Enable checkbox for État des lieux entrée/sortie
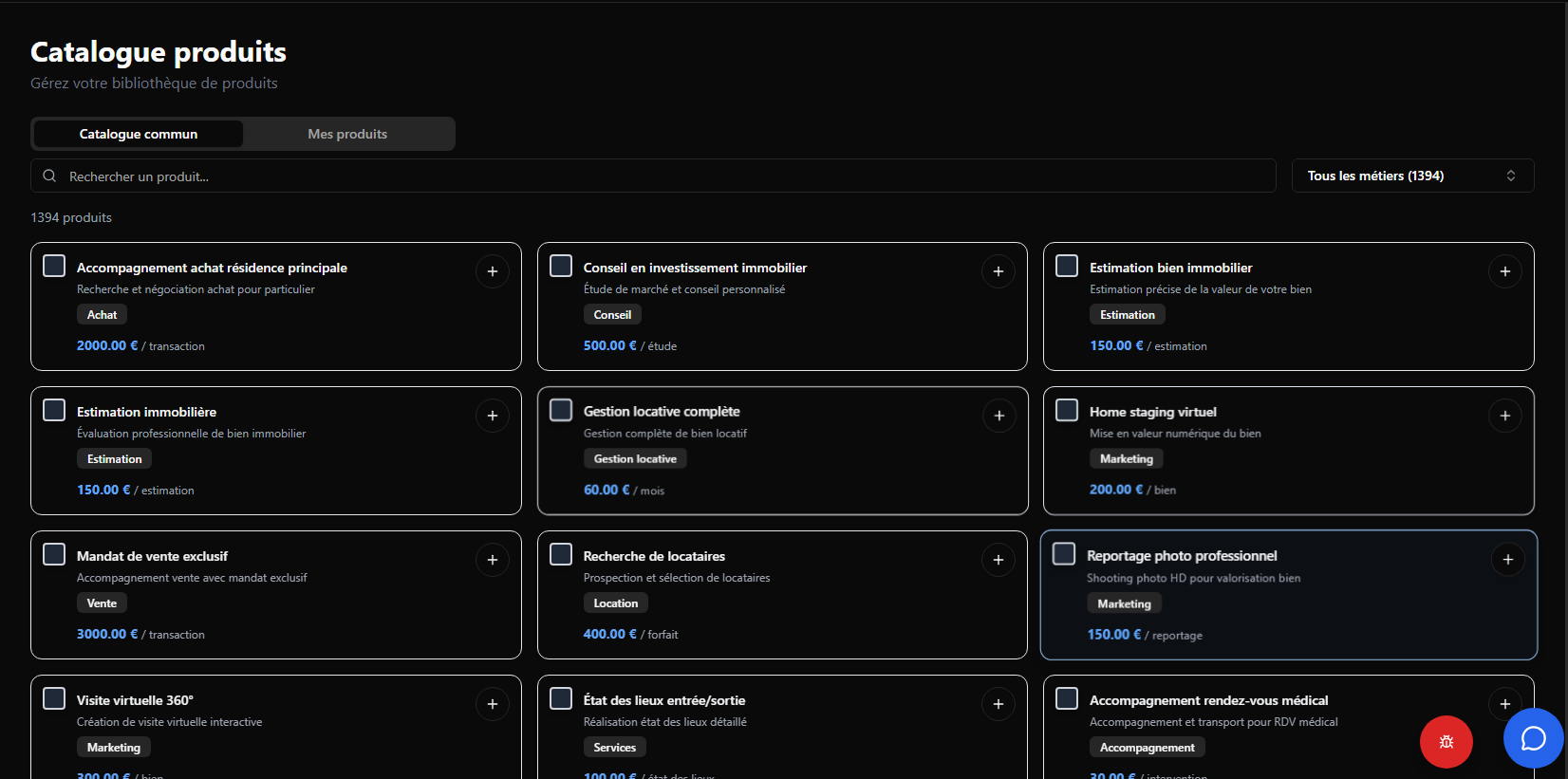The image size is (1568, 779). click(x=561, y=698)
